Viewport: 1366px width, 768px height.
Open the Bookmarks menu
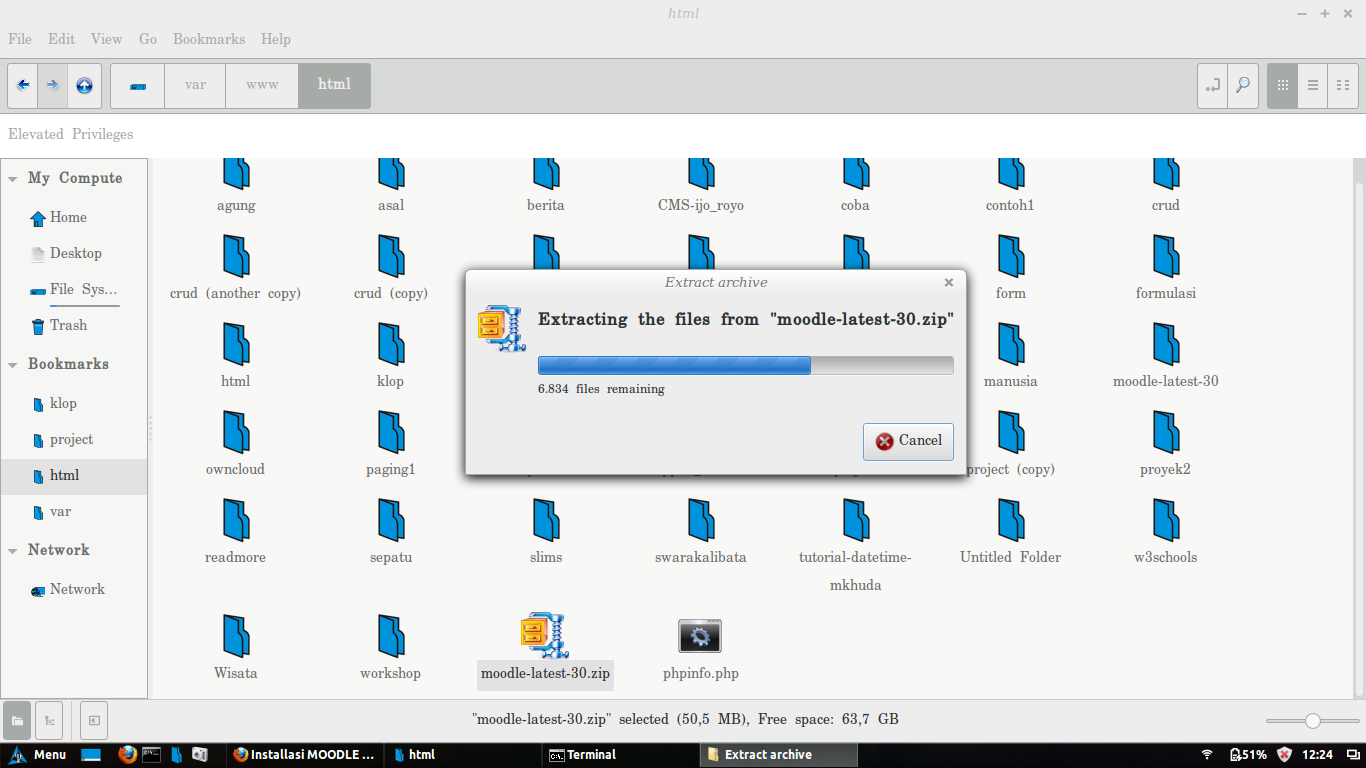pyautogui.click(x=209, y=39)
